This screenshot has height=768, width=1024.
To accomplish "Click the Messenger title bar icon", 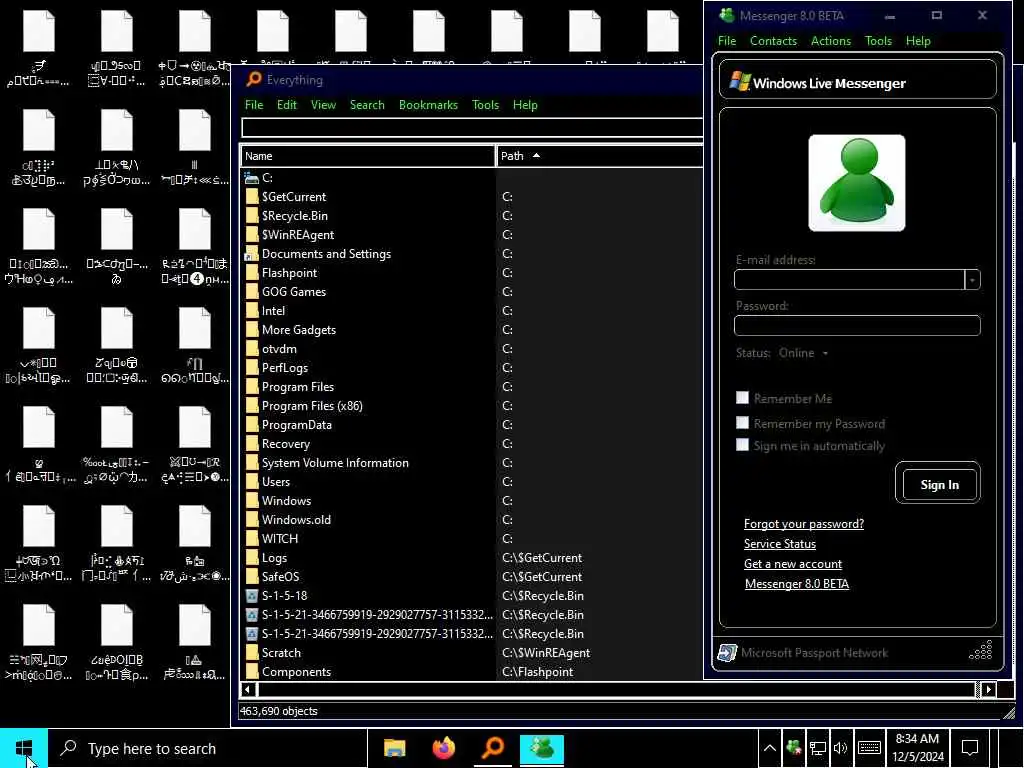I will click(726, 16).
